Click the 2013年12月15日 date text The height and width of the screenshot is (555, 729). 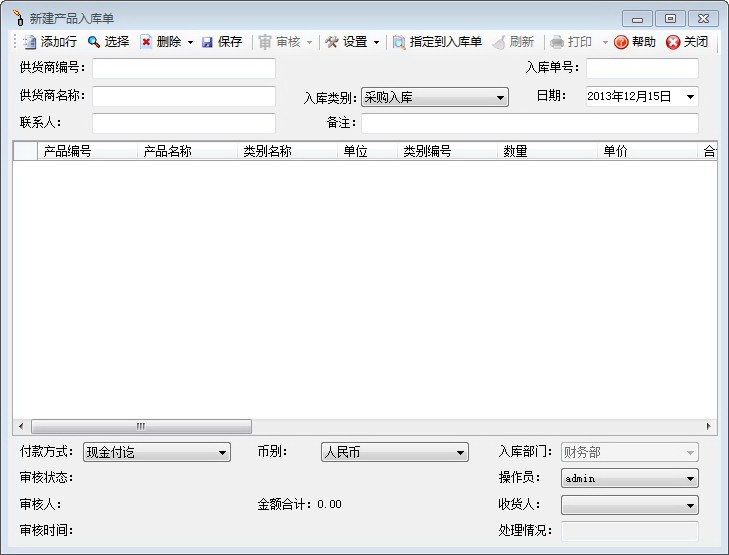tap(629, 96)
